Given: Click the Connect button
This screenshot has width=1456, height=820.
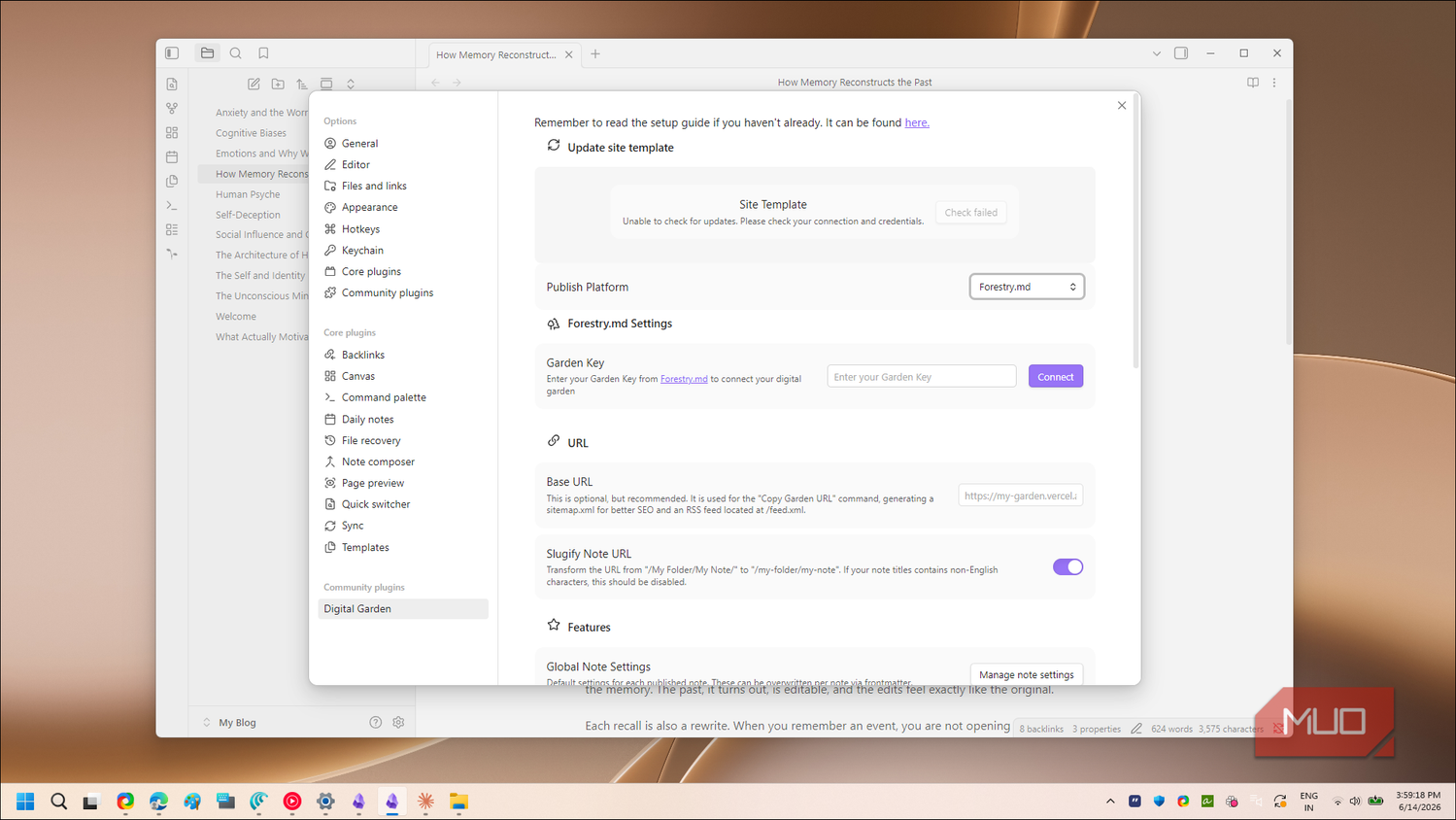Looking at the screenshot, I should pos(1056,377).
